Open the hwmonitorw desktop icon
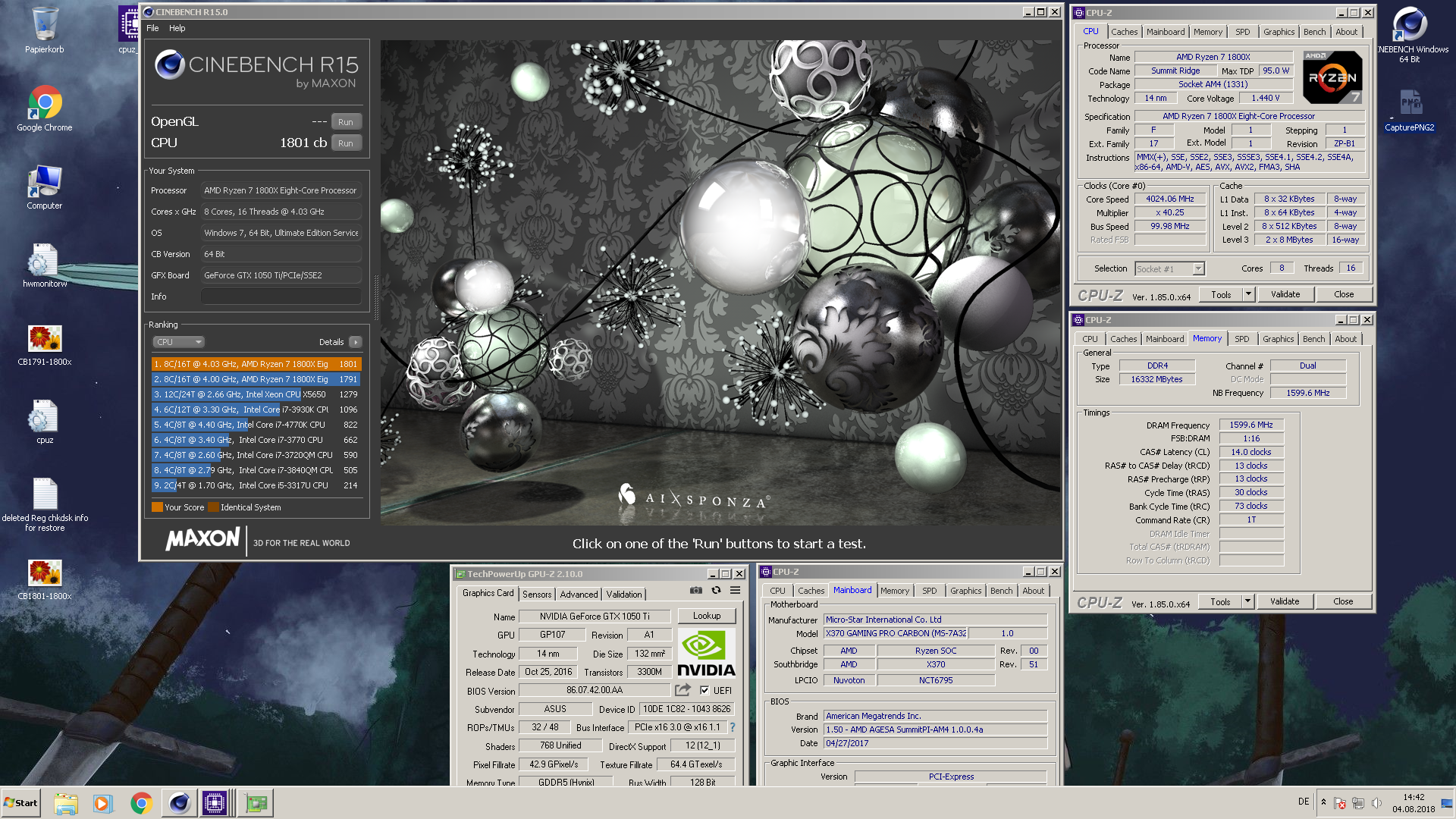This screenshot has width=1456, height=819. tap(45, 265)
